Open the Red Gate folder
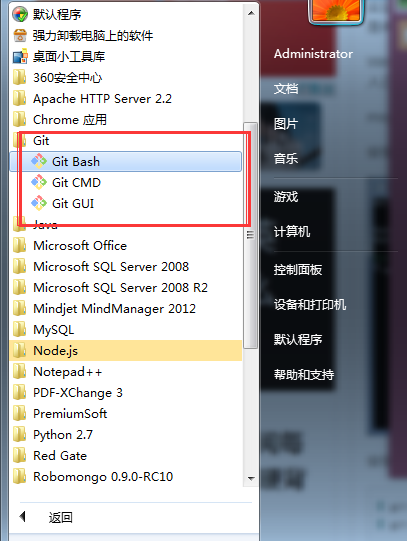 [126, 456]
